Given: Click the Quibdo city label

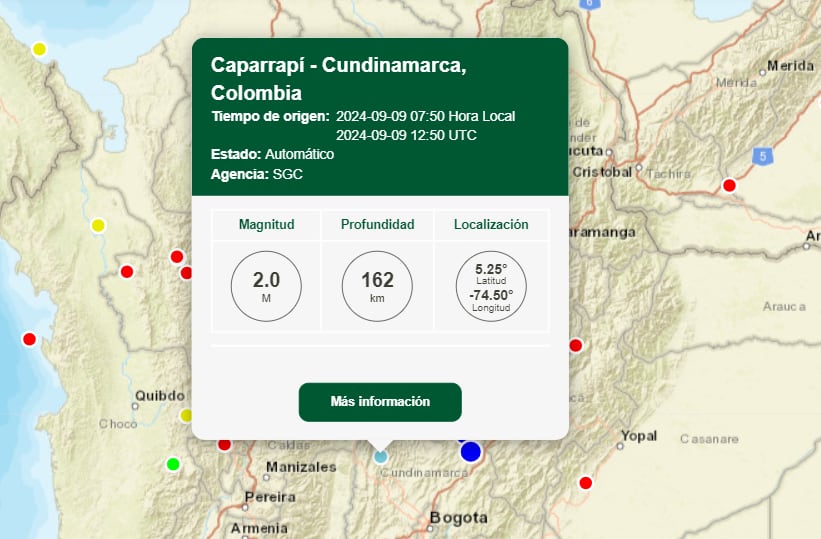Looking at the screenshot, I should 160,395.
